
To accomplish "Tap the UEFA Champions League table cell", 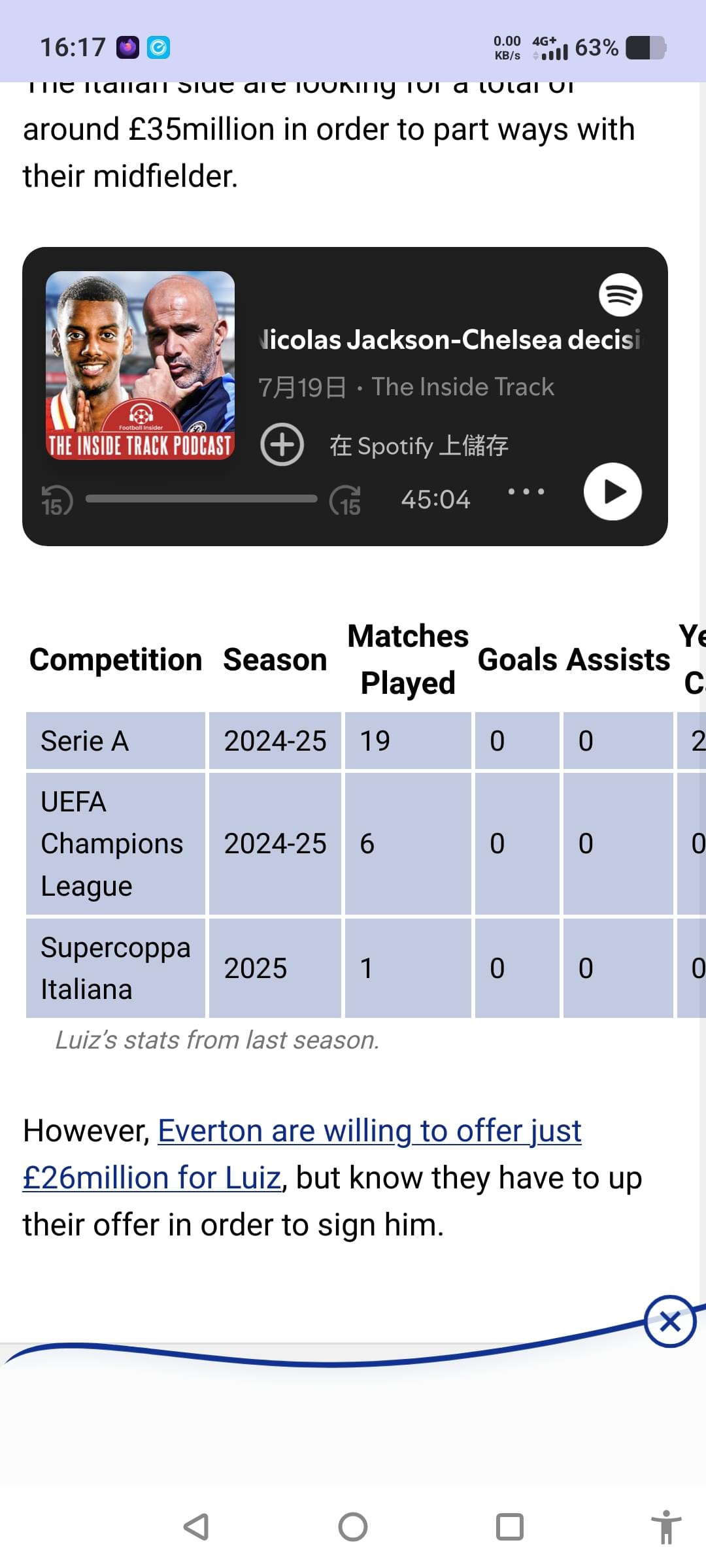I will point(116,843).
